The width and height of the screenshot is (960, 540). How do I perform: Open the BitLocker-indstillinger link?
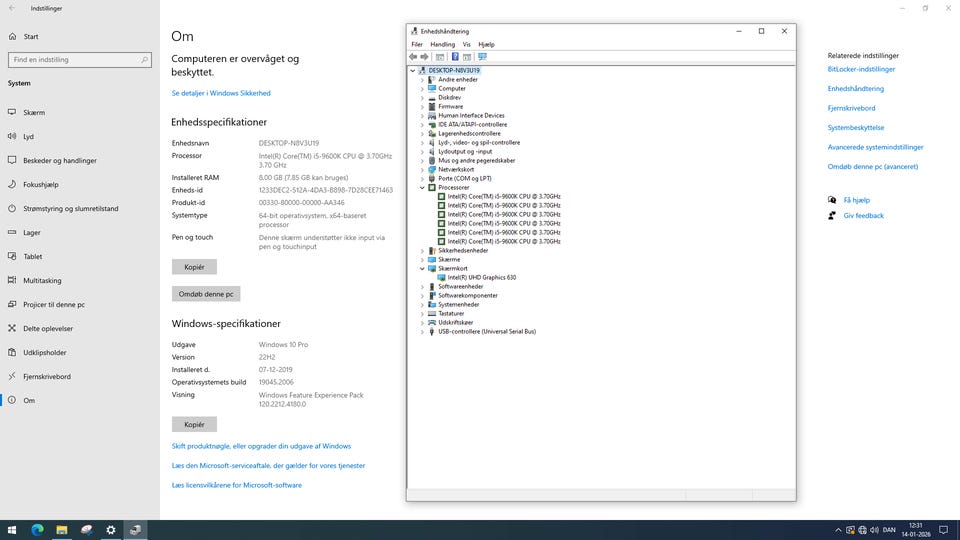(861, 70)
